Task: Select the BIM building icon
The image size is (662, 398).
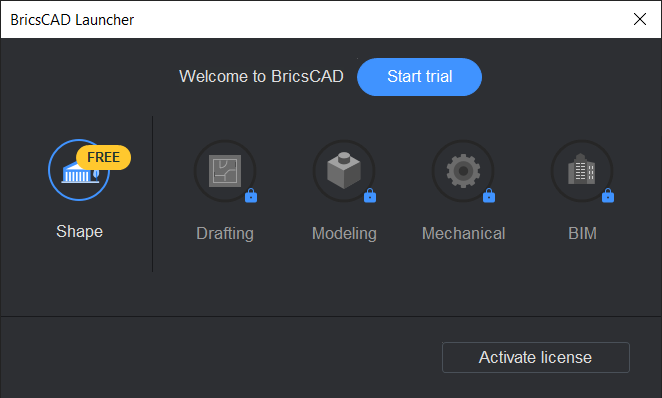Action: pyautogui.click(x=582, y=171)
